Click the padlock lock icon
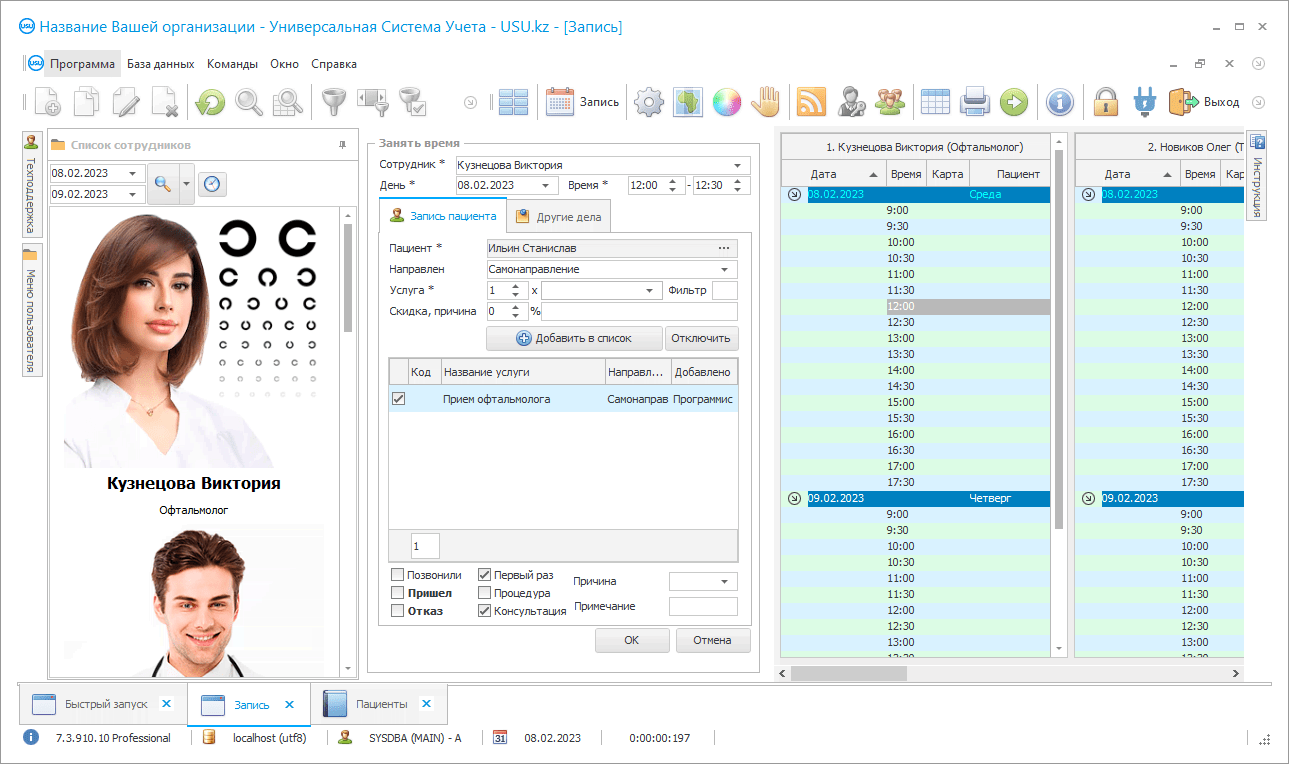This screenshot has width=1289, height=764. coord(1105,101)
